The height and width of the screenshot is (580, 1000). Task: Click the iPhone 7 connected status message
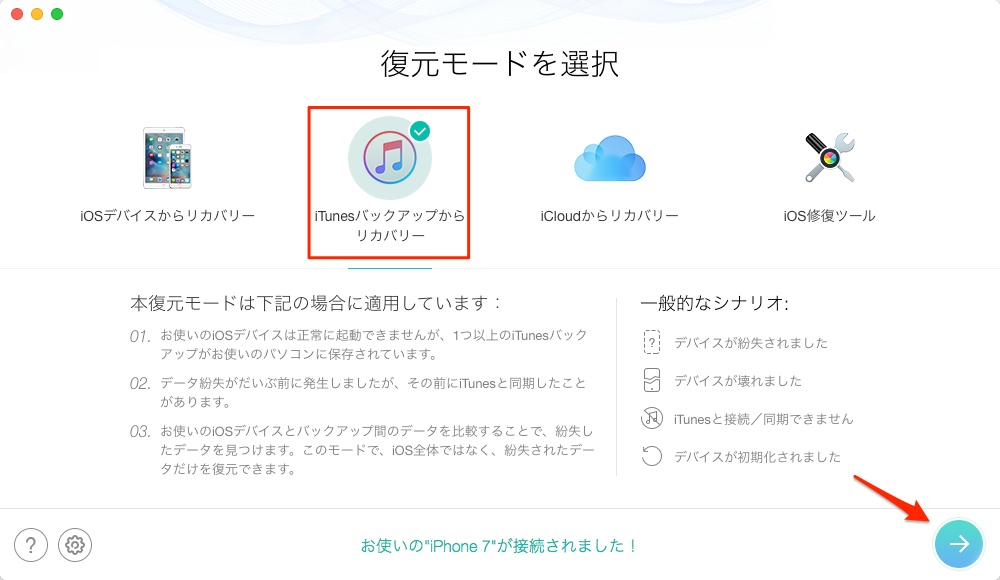[499, 546]
